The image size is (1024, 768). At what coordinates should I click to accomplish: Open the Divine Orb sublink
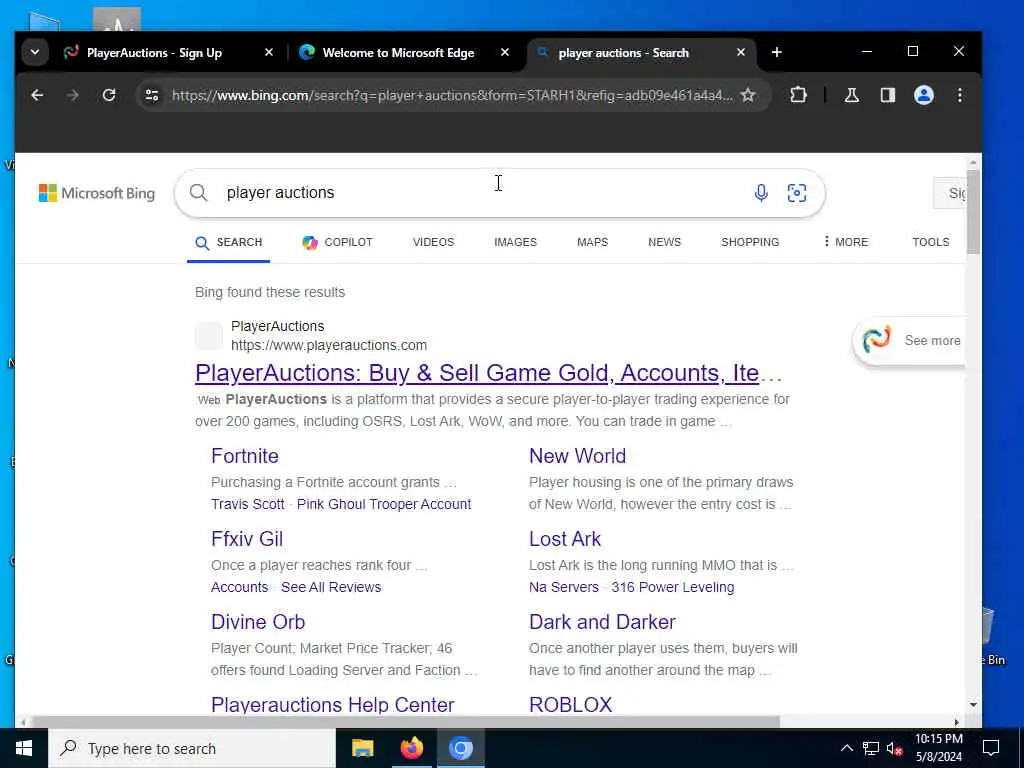[258, 622]
